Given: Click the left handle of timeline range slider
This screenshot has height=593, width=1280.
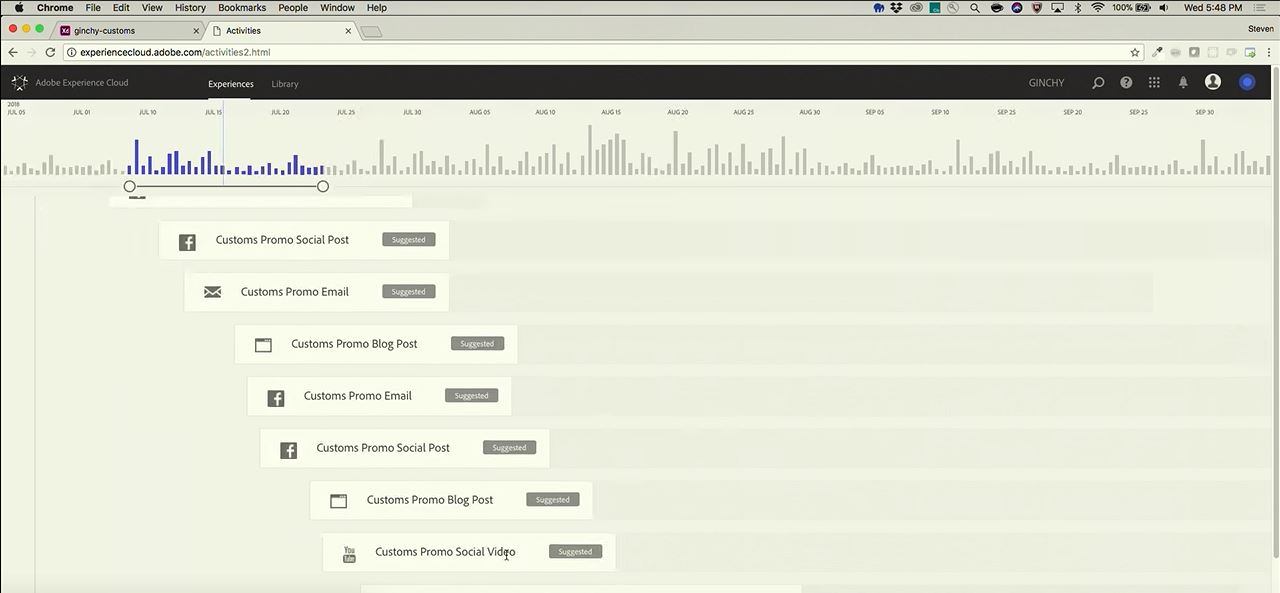Looking at the screenshot, I should tap(130, 186).
